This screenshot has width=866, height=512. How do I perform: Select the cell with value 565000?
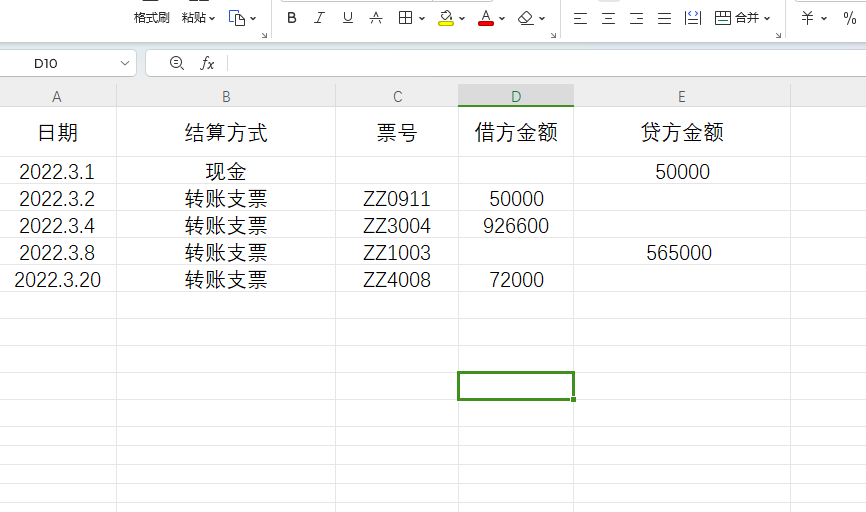coord(682,252)
